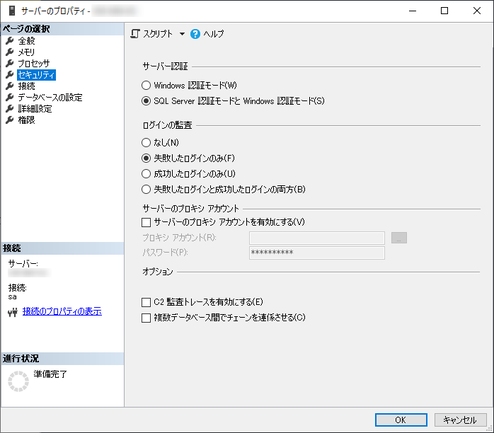The image size is (494, 433).
Task: Click the wrench icon beside プロセッサ
Action: pos(10,63)
